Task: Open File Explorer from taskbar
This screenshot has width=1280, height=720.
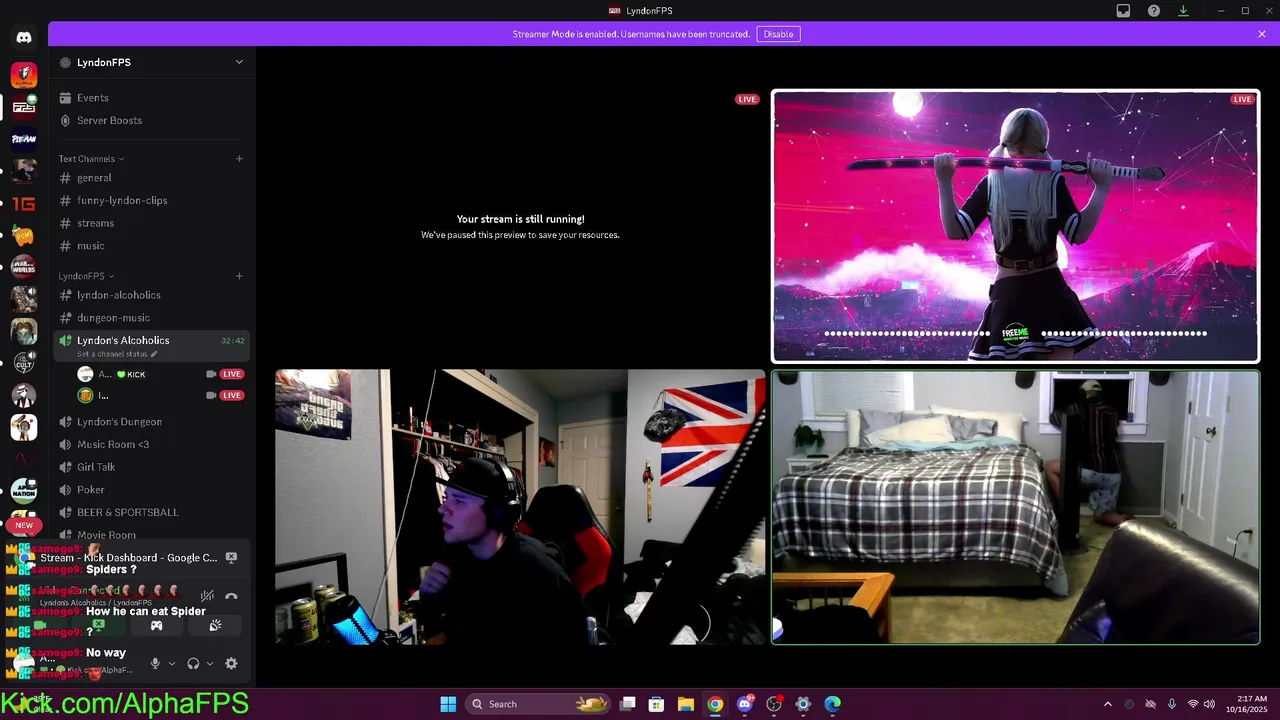Action: (x=686, y=704)
